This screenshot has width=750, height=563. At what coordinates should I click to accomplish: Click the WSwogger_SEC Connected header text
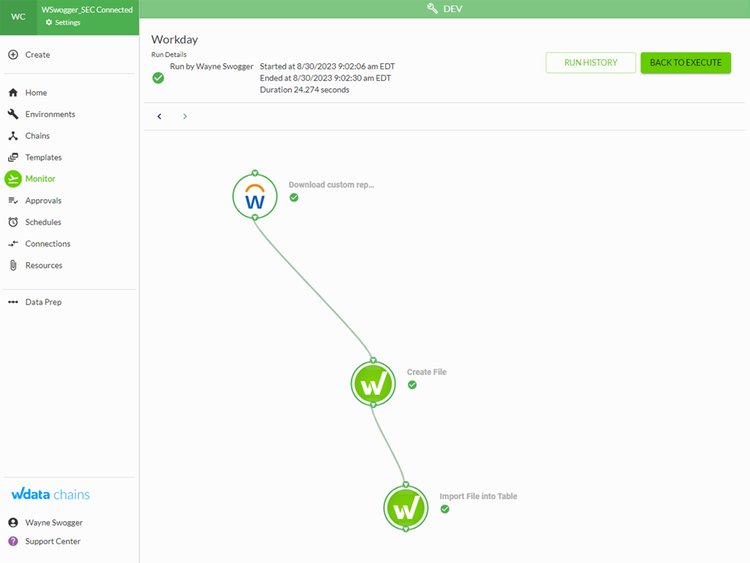87,10
